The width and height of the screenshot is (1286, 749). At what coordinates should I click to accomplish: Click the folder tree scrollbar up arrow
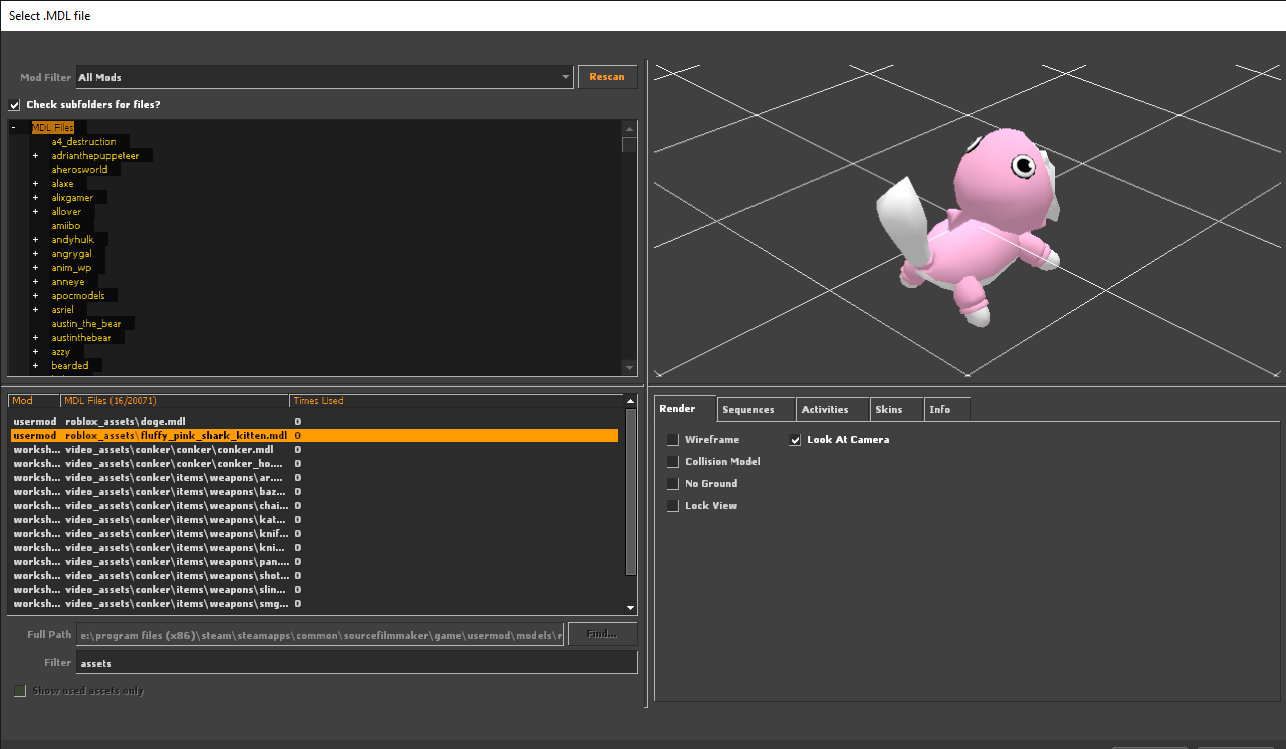pos(629,128)
